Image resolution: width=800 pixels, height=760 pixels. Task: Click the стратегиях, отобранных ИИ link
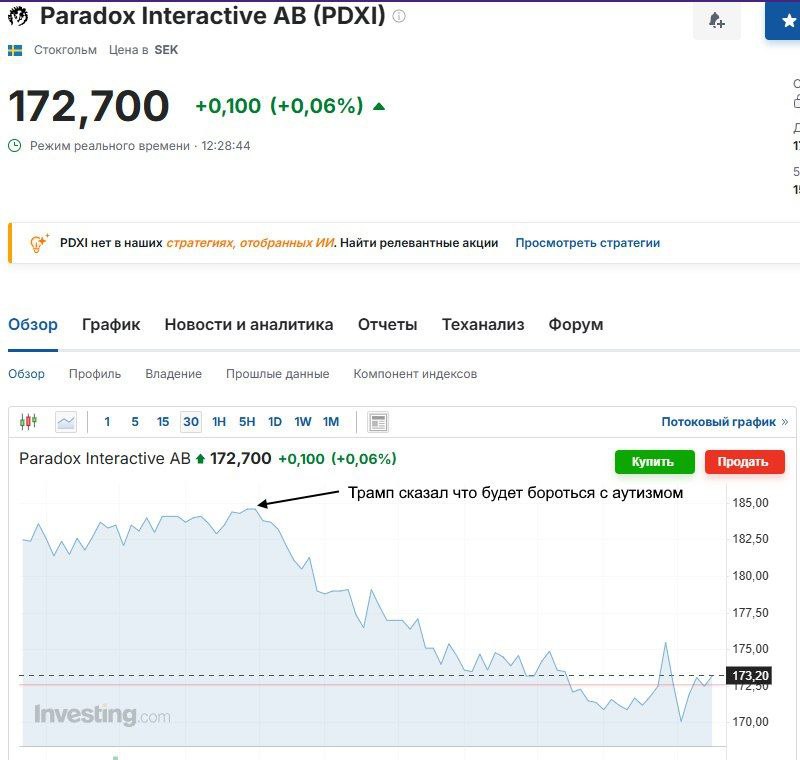(251, 243)
